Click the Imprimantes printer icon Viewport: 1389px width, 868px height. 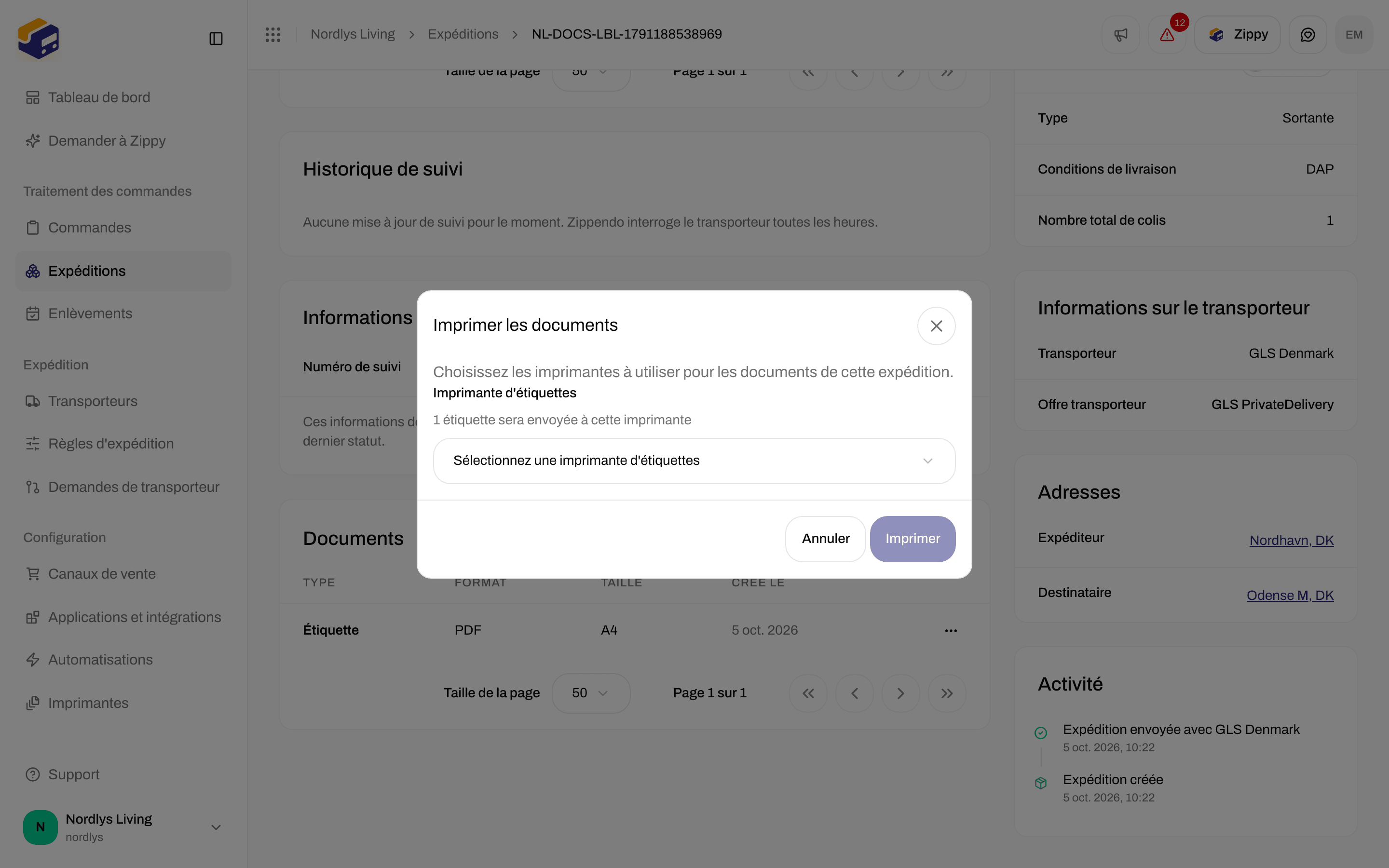(33, 703)
